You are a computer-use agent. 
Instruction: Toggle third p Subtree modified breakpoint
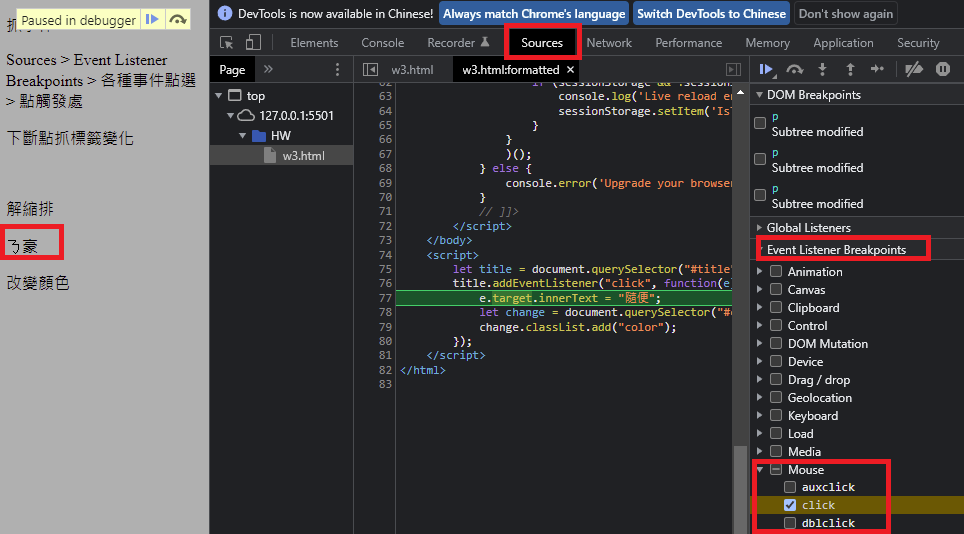pos(760,195)
